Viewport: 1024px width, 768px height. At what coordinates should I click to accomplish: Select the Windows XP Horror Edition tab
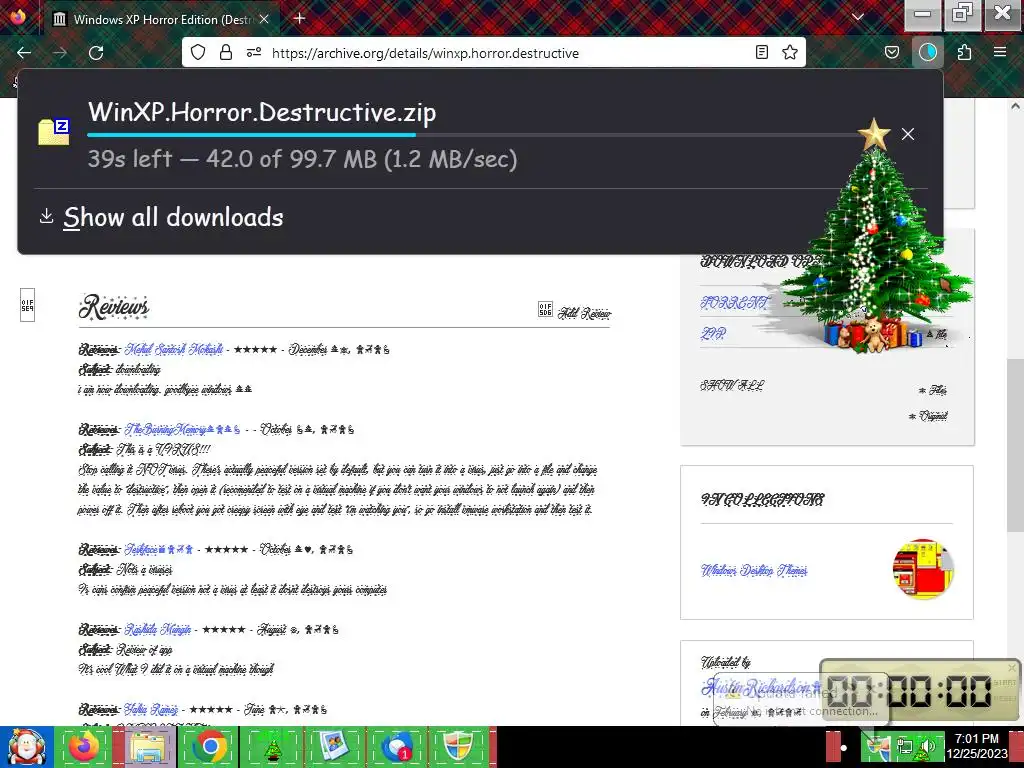point(162,20)
